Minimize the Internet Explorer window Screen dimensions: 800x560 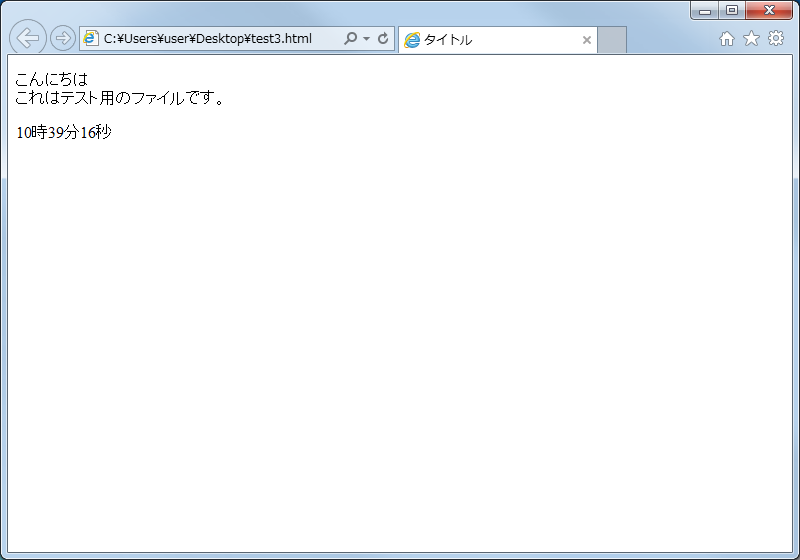click(705, 10)
